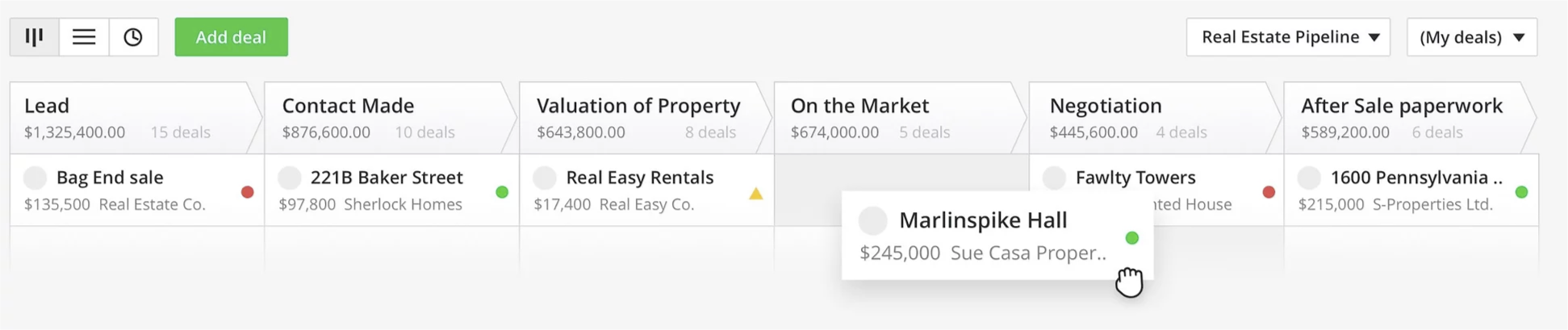Click the Real Easy Rentals avatar circle

pyautogui.click(x=545, y=178)
